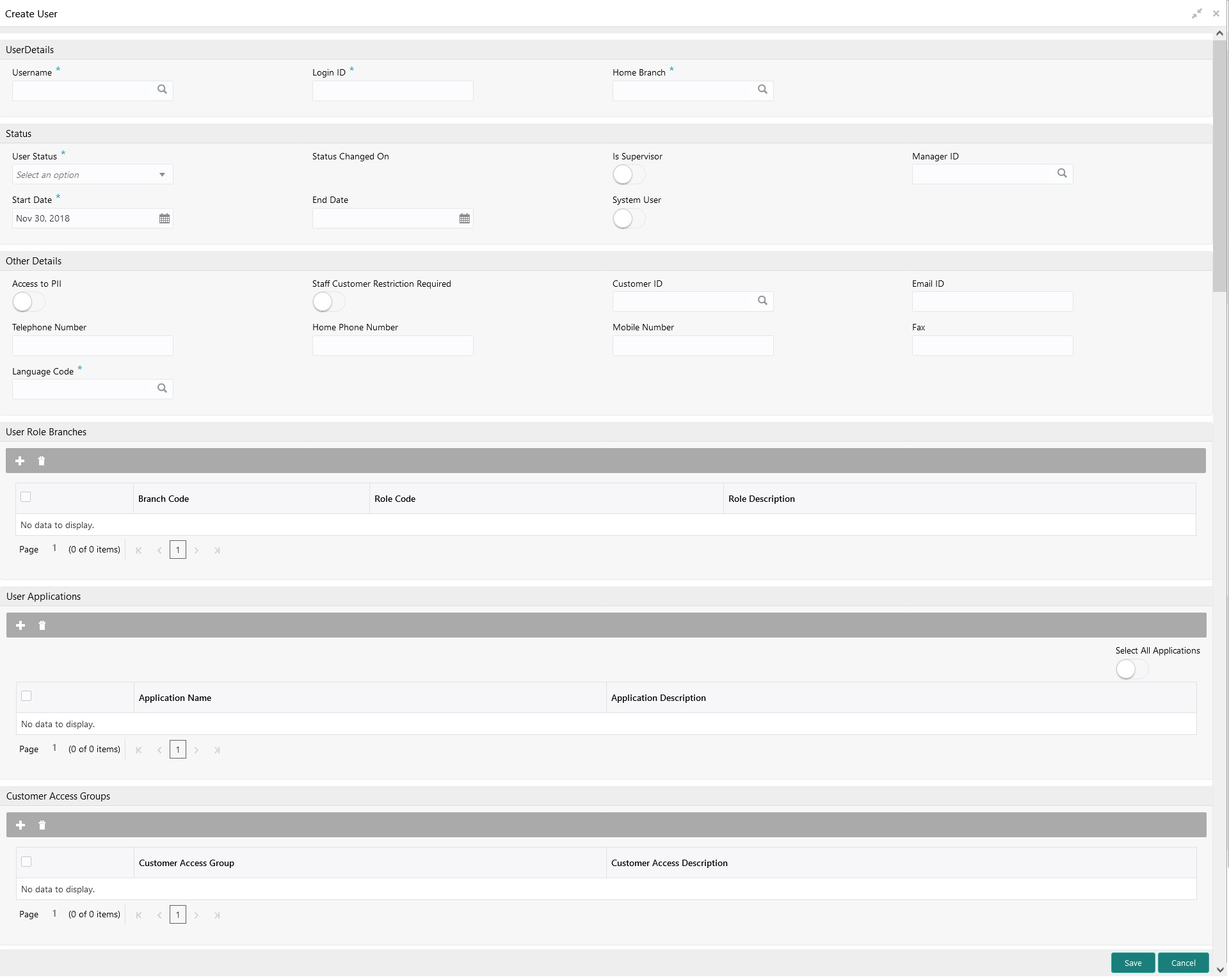Open Customer ID lookup search
The height and width of the screenshot is (980, 1229).
(762, 301)
